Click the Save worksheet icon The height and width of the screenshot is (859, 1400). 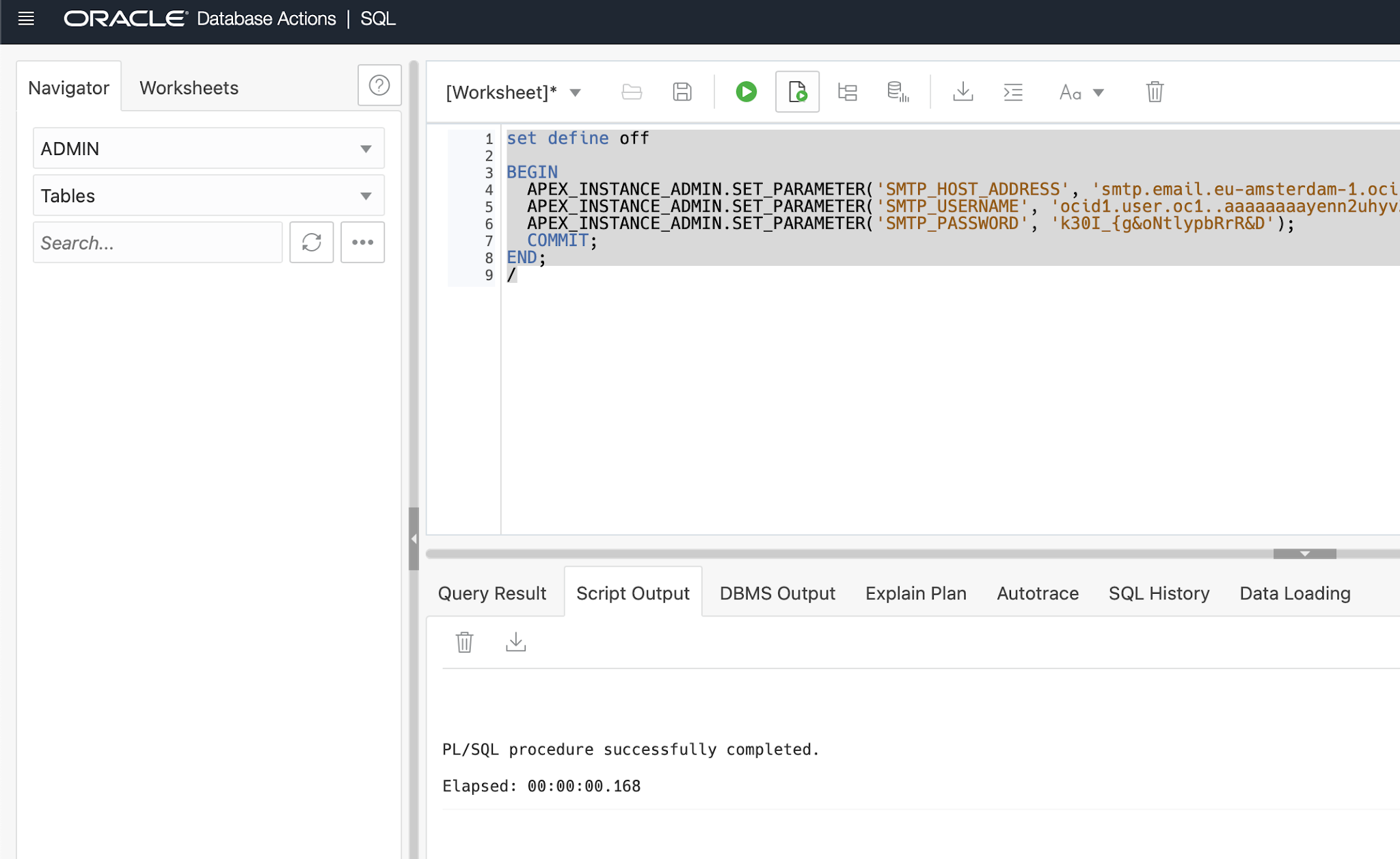point(682,92)
